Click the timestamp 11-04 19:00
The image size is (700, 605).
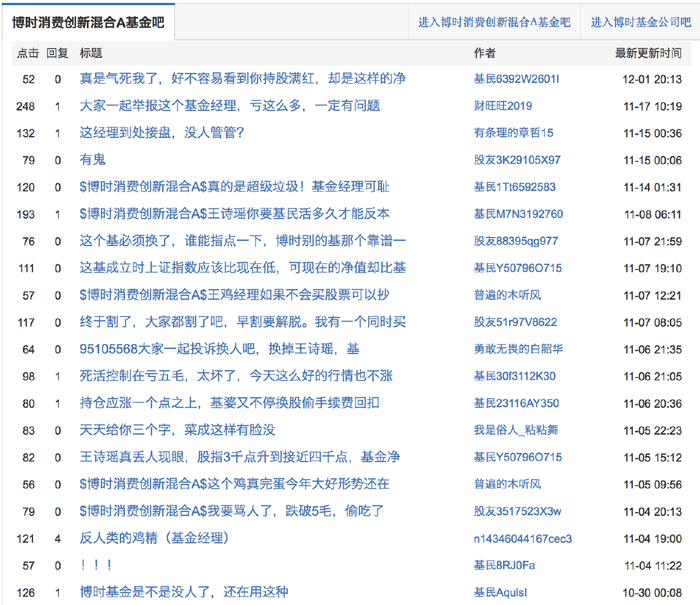point(653,539)
